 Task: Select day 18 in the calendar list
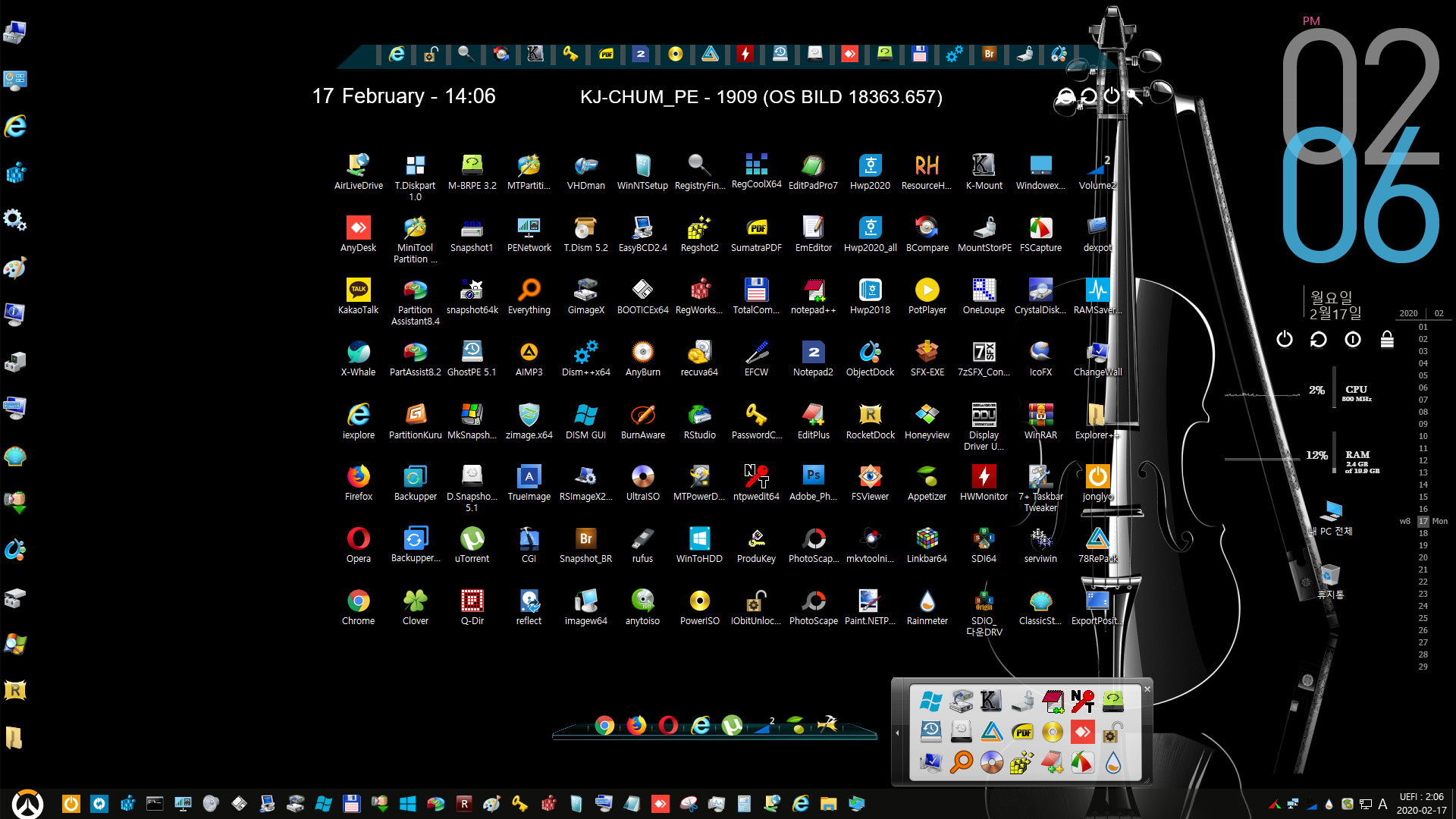pyautogui.click(x=1423, y=533)
